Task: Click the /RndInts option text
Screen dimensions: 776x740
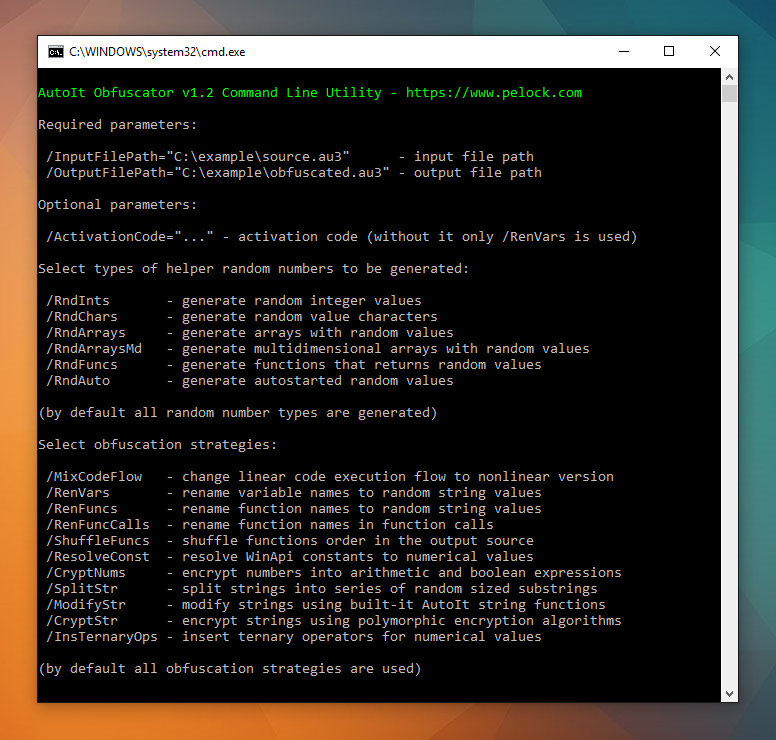Action: [x=78, y=300]
